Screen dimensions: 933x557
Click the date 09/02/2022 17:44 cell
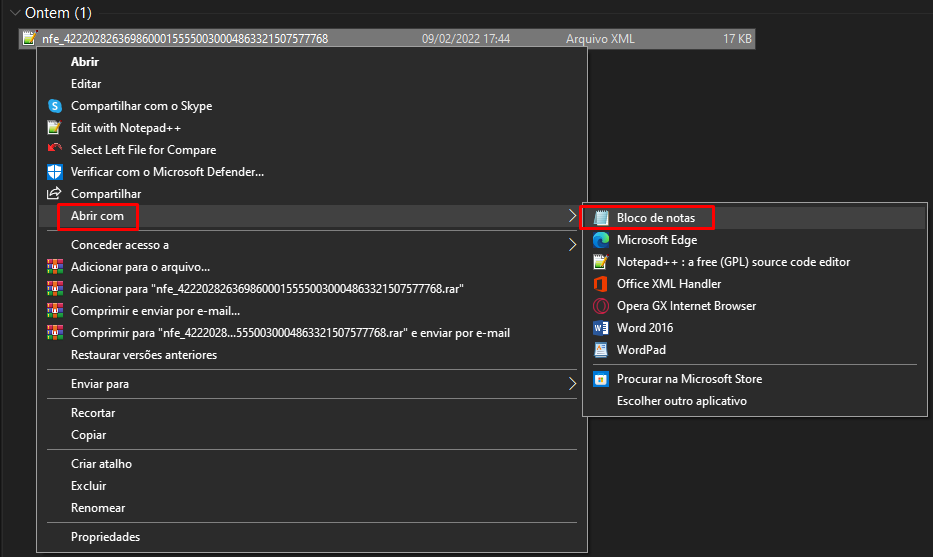click(x=466, y=39)
